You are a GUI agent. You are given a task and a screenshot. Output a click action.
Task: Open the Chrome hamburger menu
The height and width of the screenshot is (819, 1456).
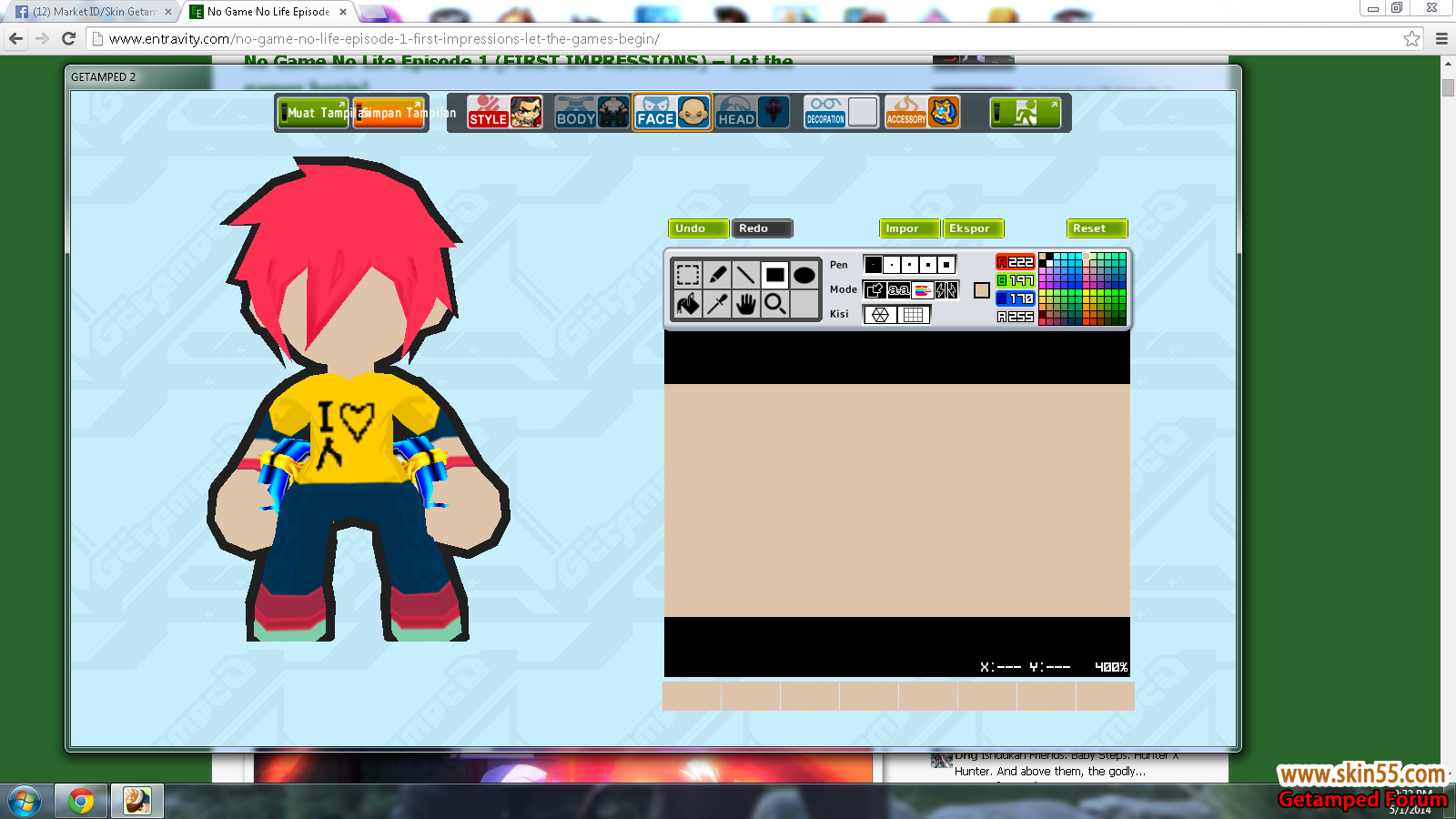(x=1441, y=38)
